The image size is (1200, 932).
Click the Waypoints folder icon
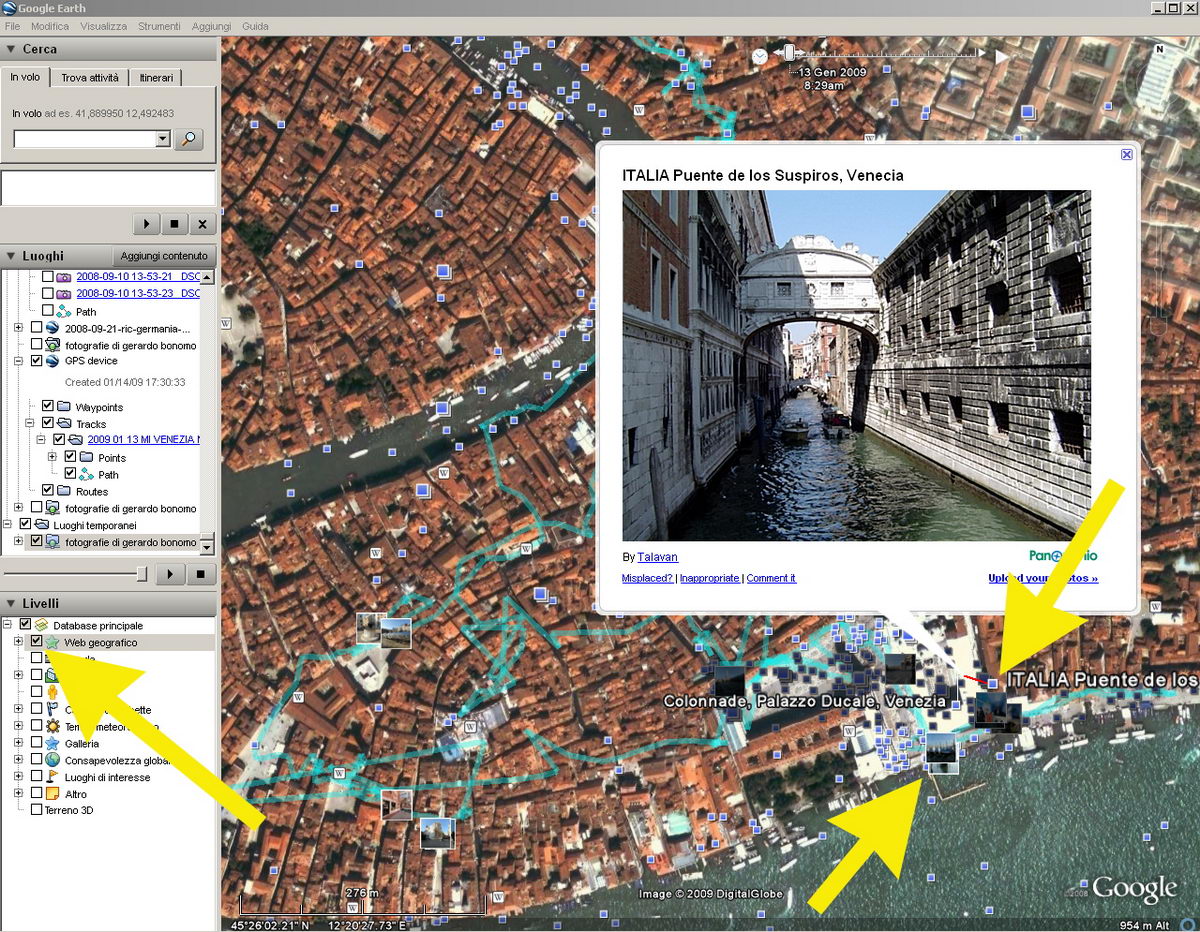point(64,407)
